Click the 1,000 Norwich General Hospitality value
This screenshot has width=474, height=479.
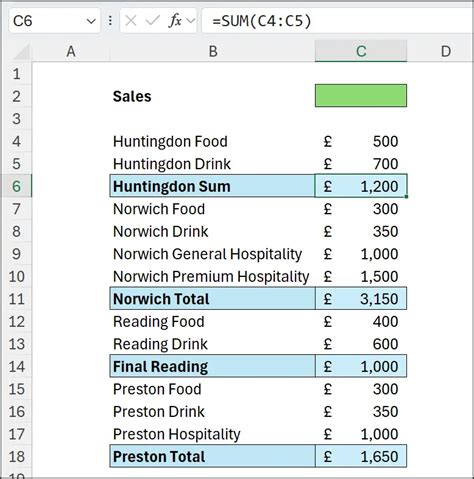[361, 254]
